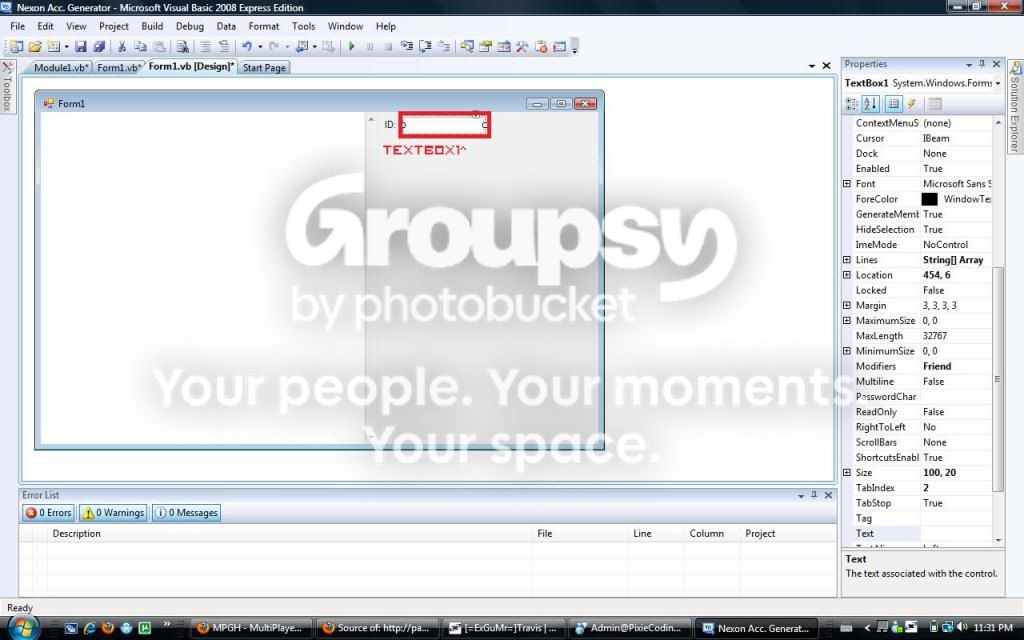The height and width of the screenshot is (640, 1024).
Task: Expand the MaximumSize property
Action: 847,321
